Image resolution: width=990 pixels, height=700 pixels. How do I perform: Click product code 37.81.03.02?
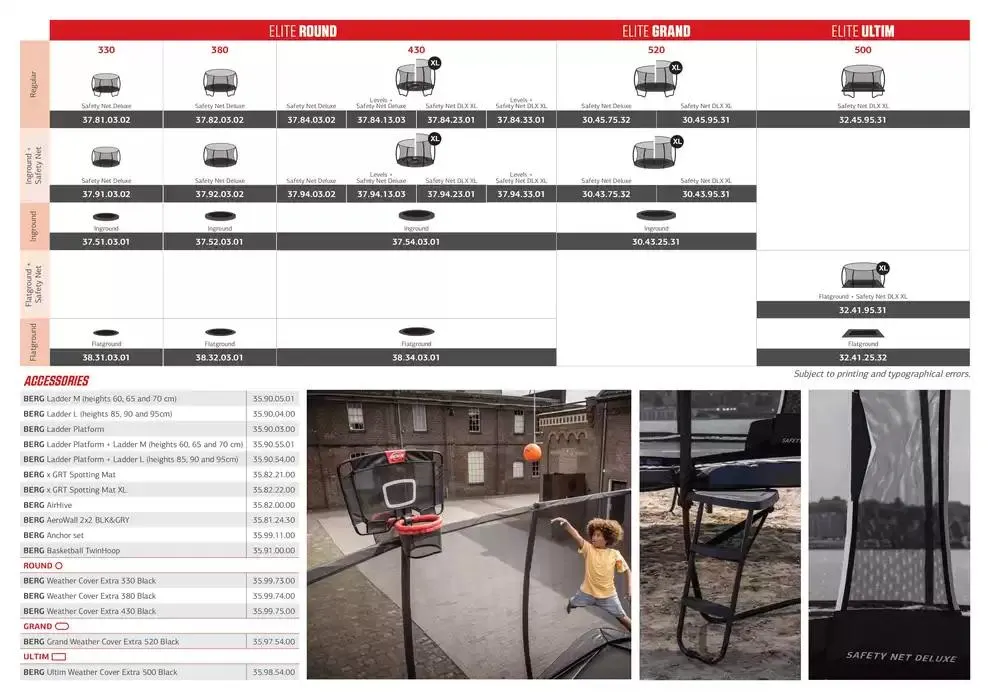point(106,120)
